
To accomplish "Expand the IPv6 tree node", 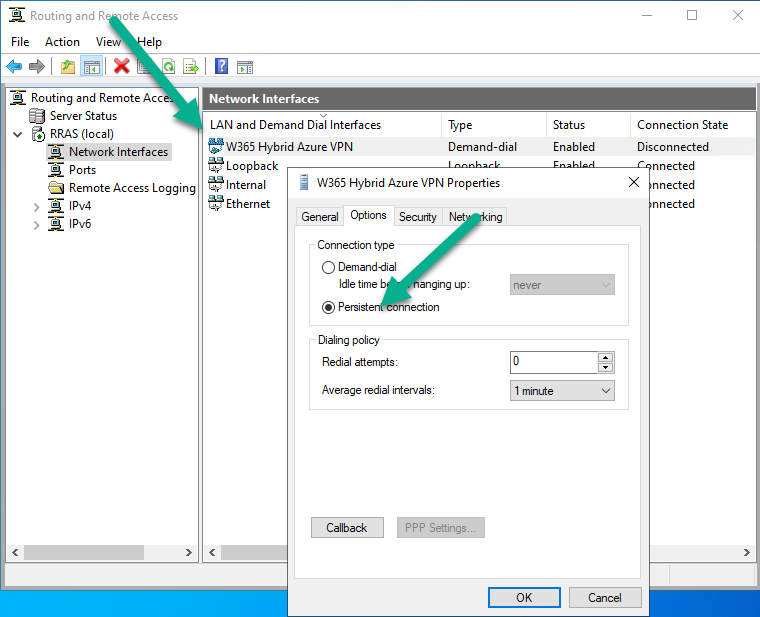I will (x=36, y=225).
